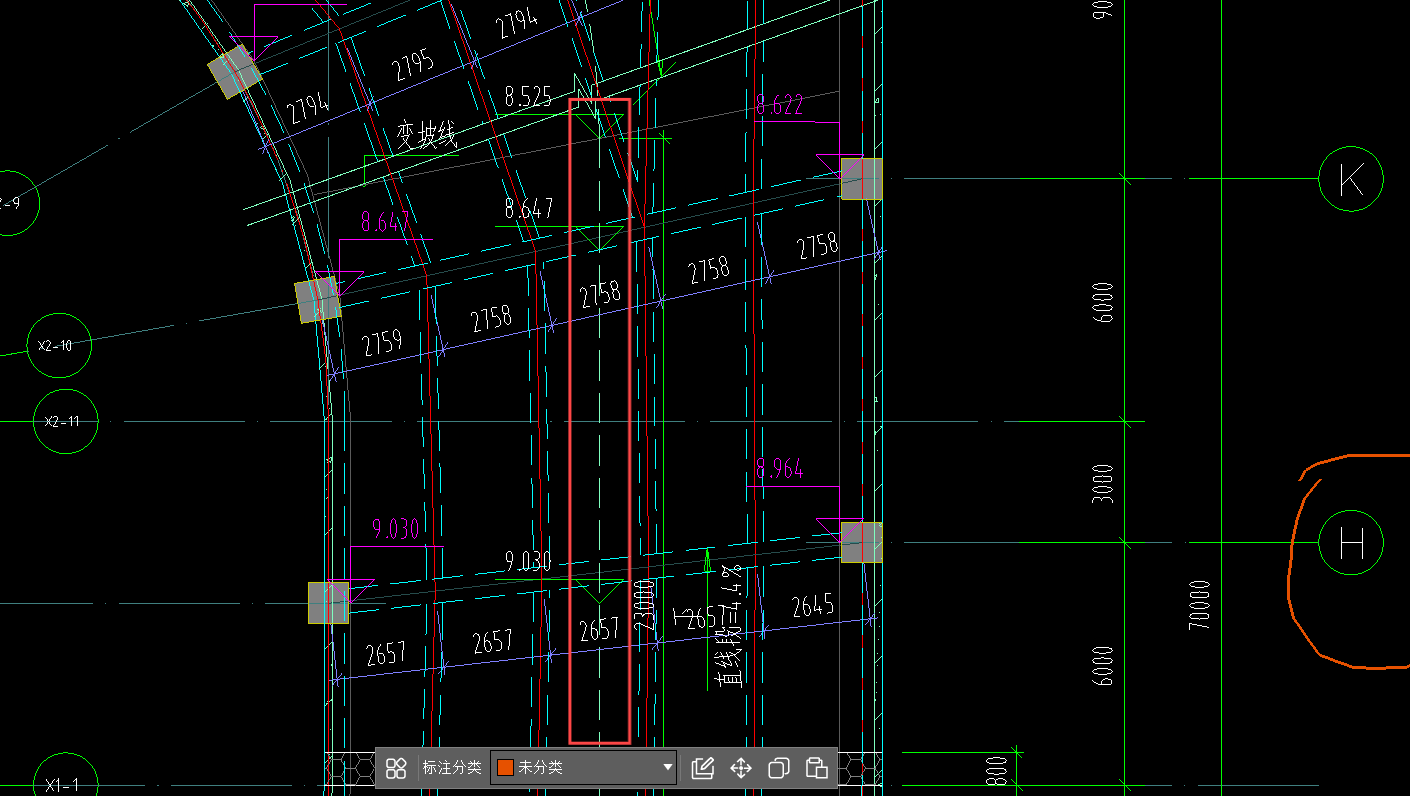Image resolution: width=1410 pixels, height=796 pixels.
Task: Click the vertical dimension 23000
Action: pos(643,604)
